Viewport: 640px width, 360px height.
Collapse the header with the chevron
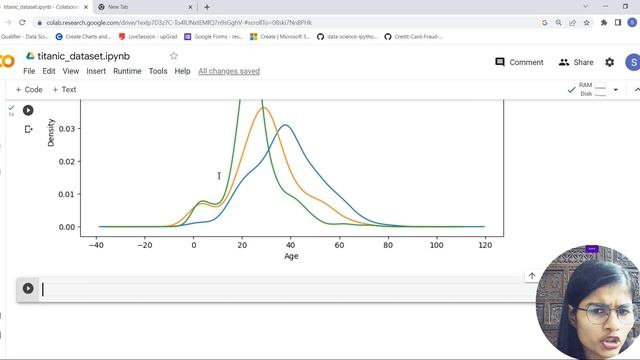[636, 89]
